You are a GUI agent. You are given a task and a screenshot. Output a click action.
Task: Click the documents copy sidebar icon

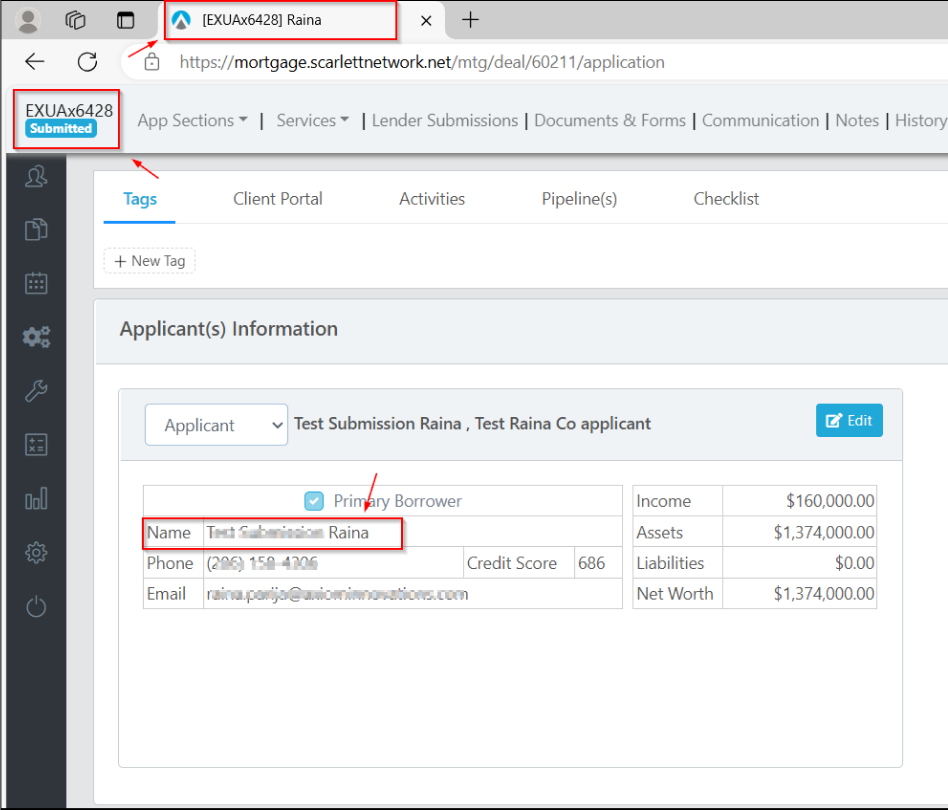36,230
